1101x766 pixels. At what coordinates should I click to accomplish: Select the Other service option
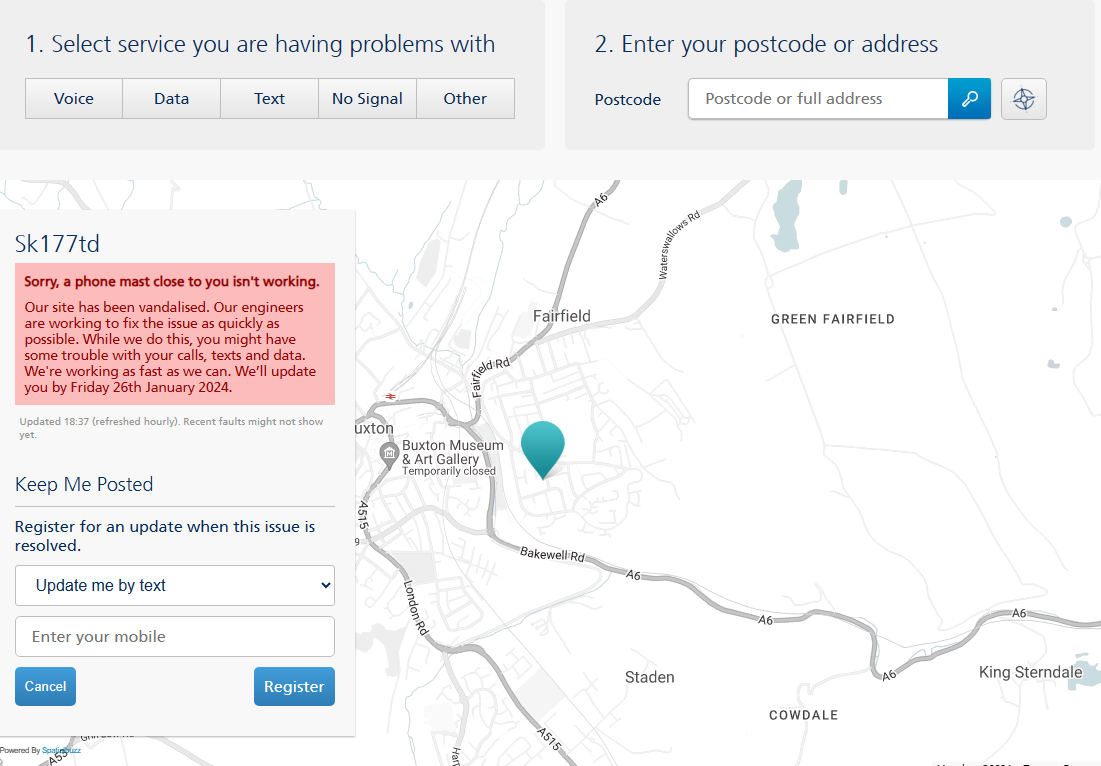coord(465,99)
